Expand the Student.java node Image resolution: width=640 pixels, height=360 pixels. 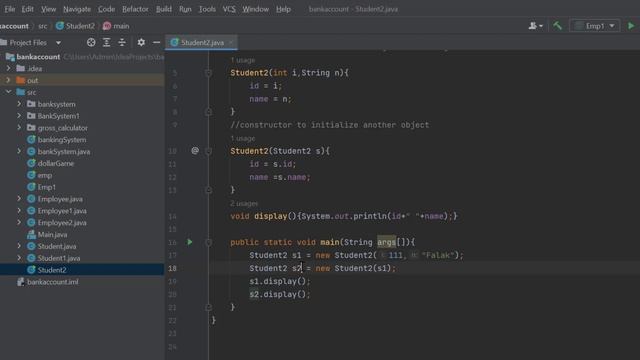tap(19, 246)
